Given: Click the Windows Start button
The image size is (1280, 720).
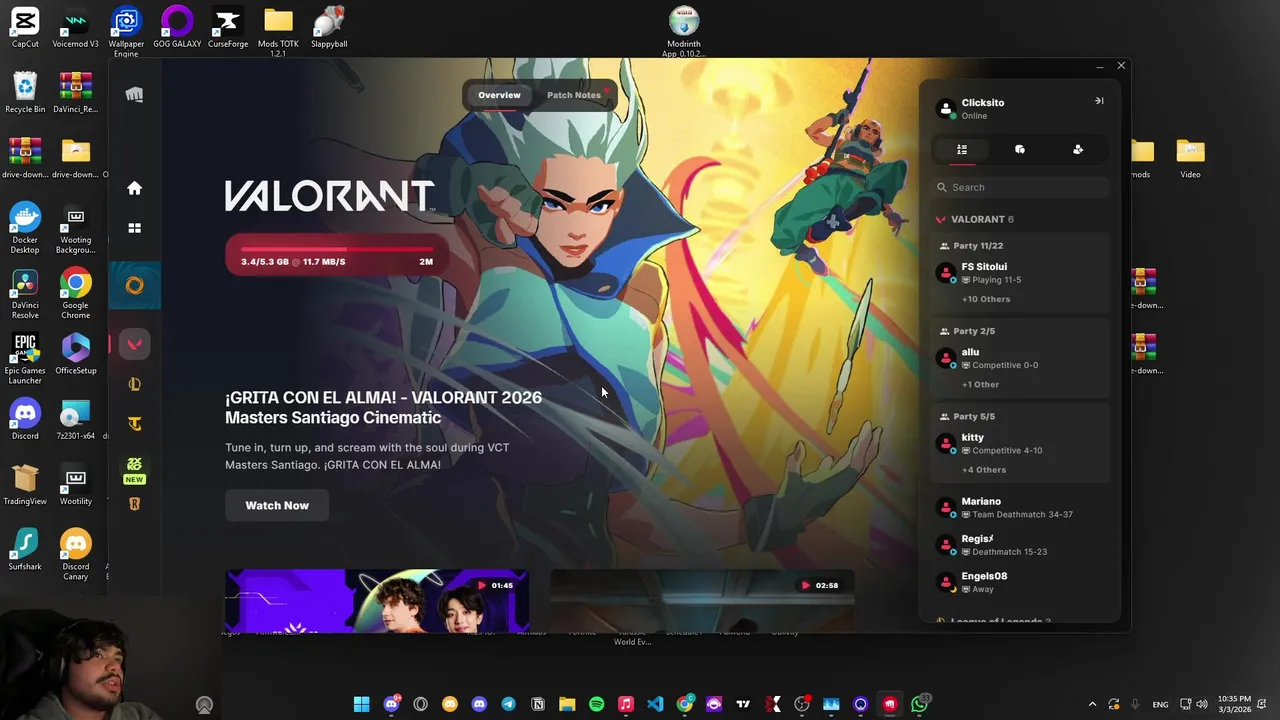Looking at the screenshot, I should pyautogui.click(x=361, y=704).
